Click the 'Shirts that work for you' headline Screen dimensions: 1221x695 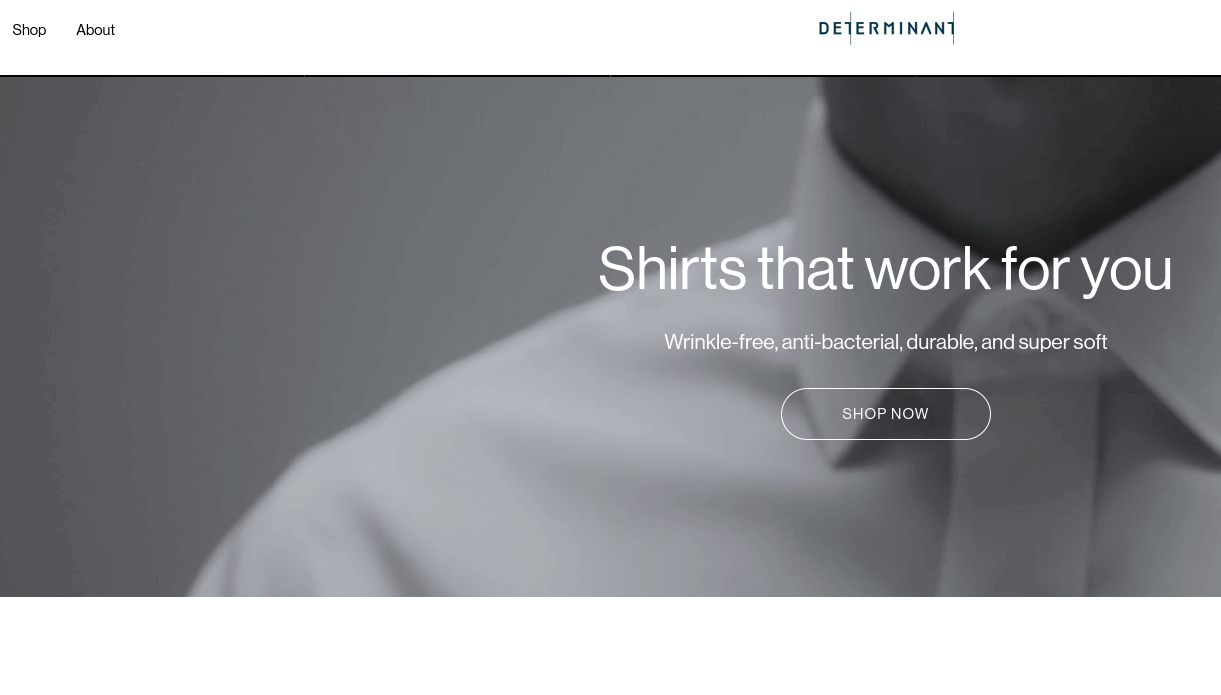[885, 268]
